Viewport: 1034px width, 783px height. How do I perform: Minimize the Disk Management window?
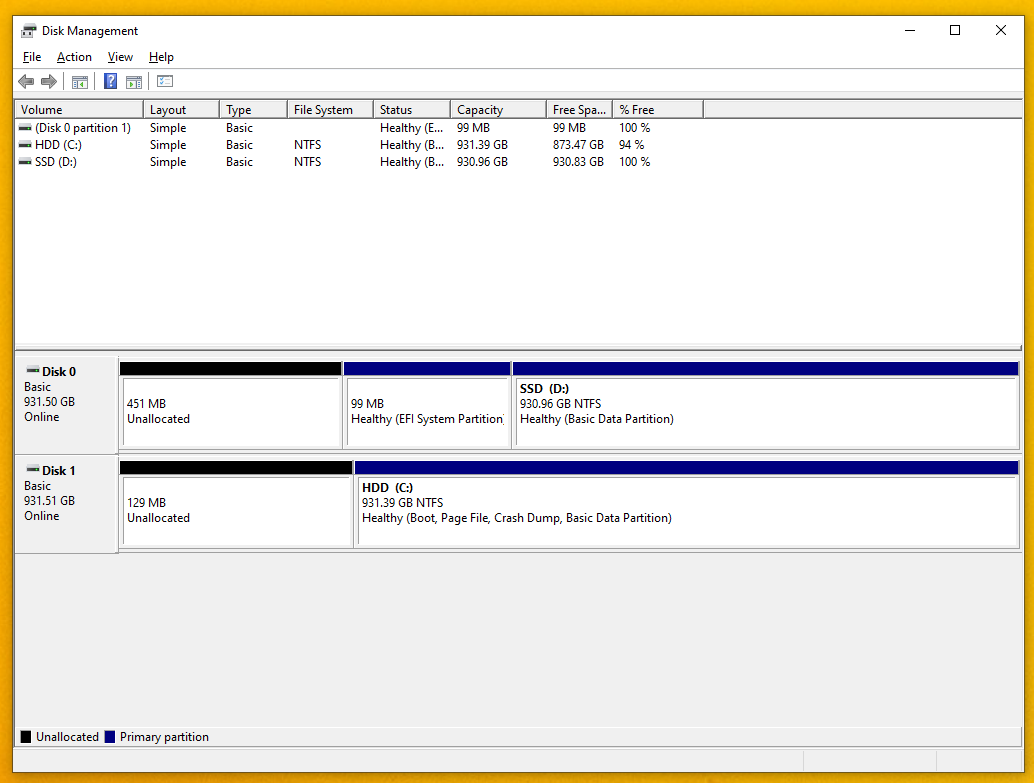click(x=910, y=30)
